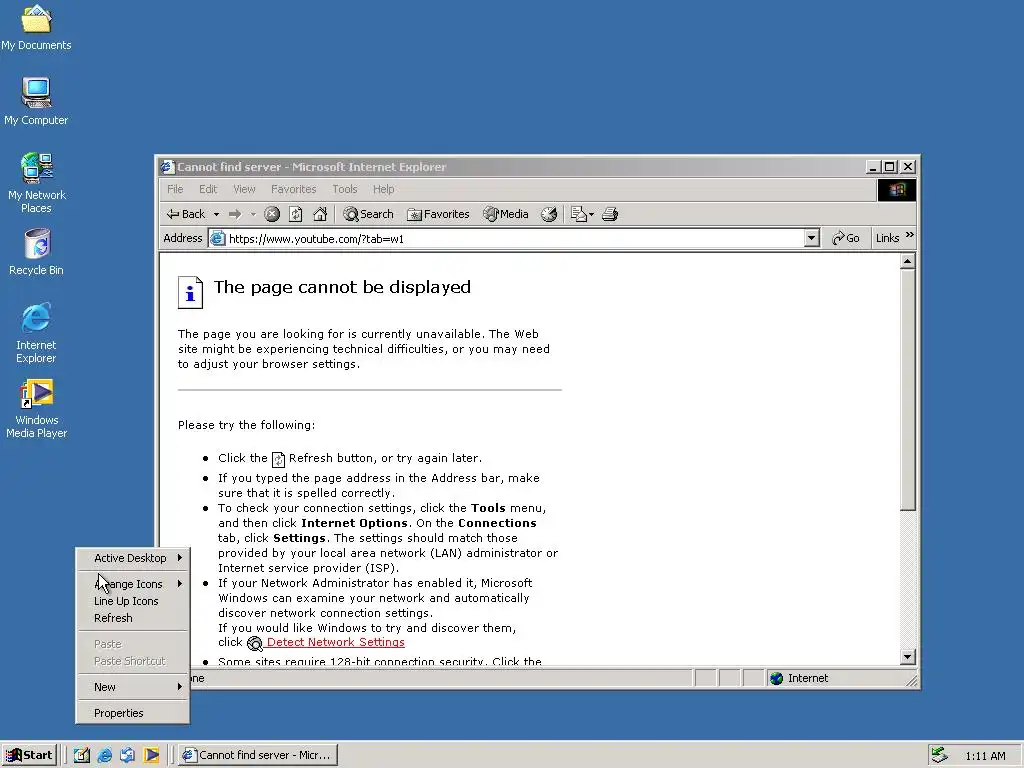The height and width of the screenshot is (768, 1024).
Task: Click the information icon on error page
Action: point(190,292)
